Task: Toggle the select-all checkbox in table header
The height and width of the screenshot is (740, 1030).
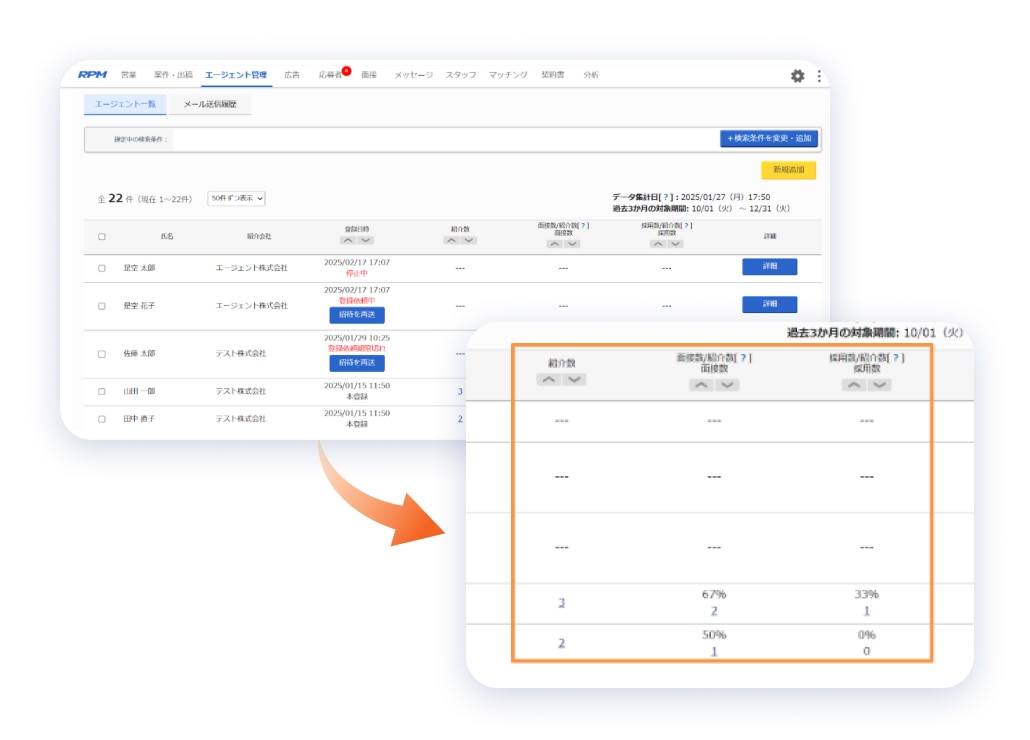Action: tap(101, 237)
